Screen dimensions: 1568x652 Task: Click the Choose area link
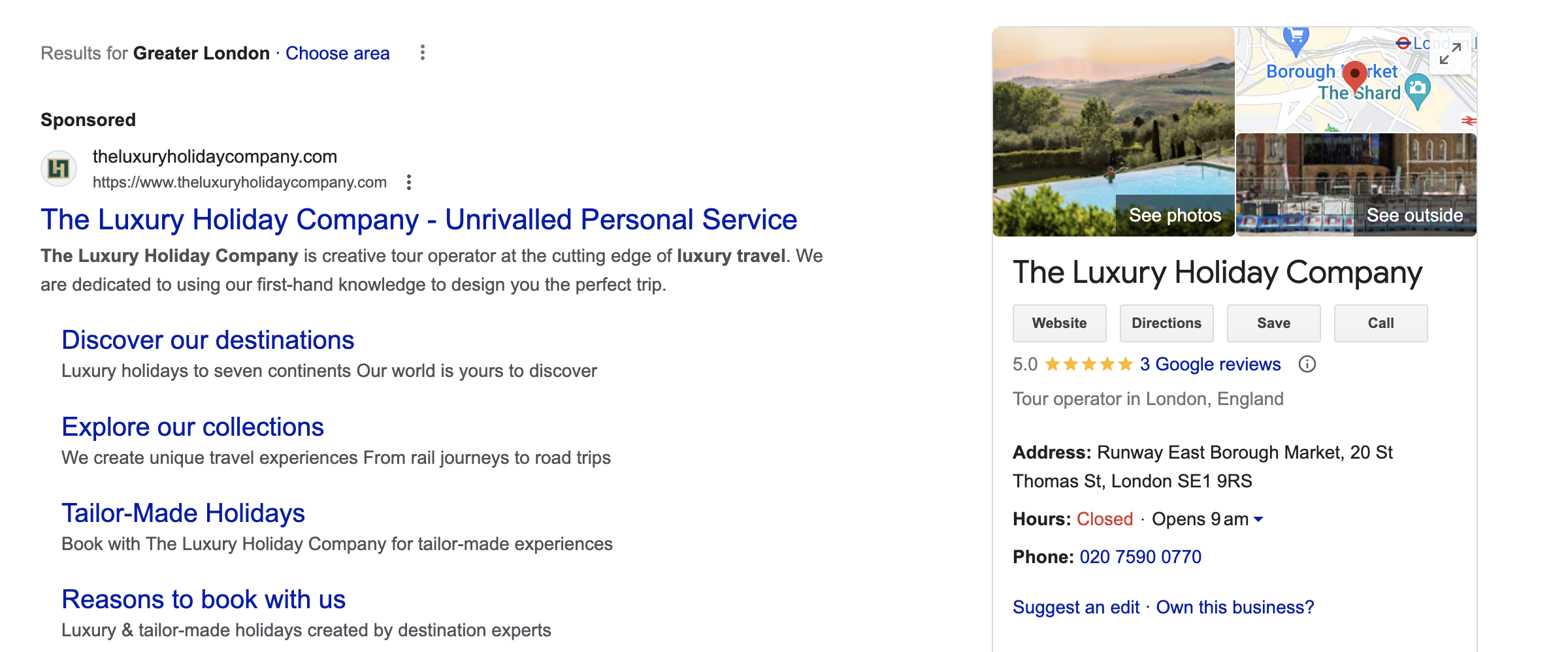[337, 53]
